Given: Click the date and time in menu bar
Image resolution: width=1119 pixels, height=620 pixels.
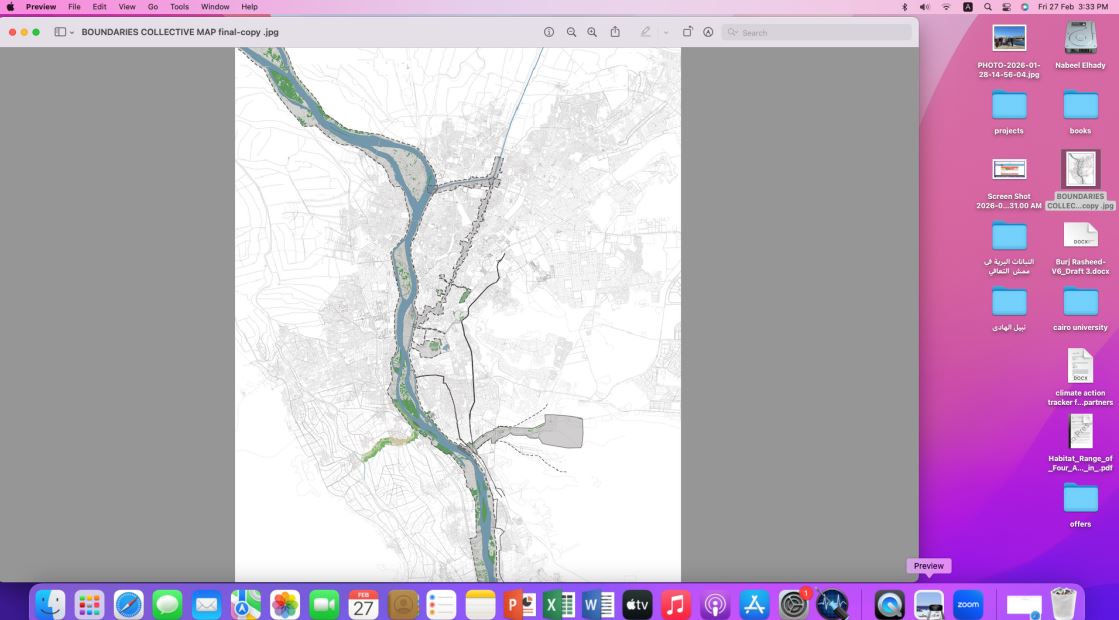Looking at the screenshot, I should (1073, 6).
